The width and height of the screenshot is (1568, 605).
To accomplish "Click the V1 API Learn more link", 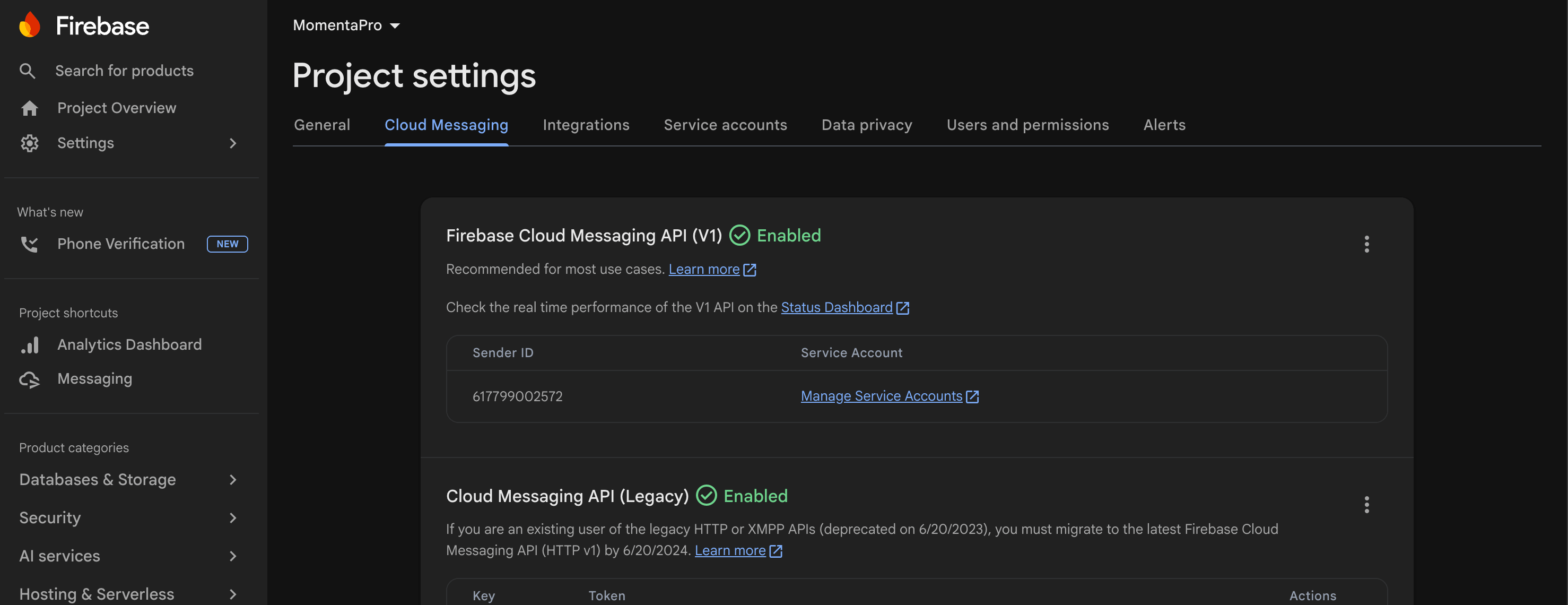I will (x=704, y=269).
